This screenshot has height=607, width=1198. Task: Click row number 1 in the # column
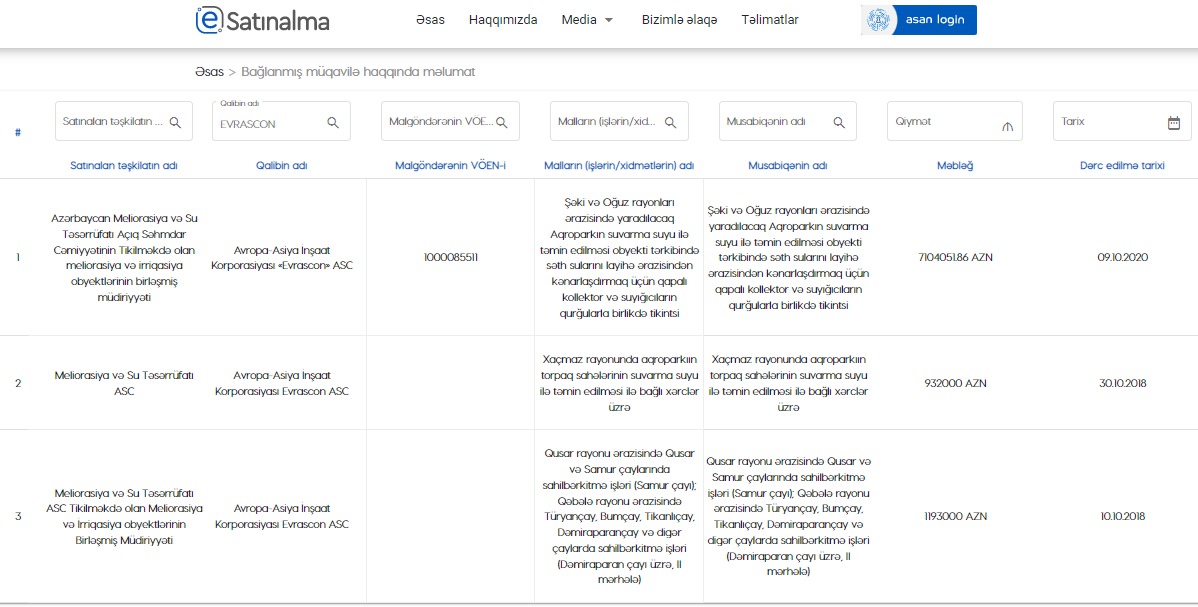(x=18, y=258)
